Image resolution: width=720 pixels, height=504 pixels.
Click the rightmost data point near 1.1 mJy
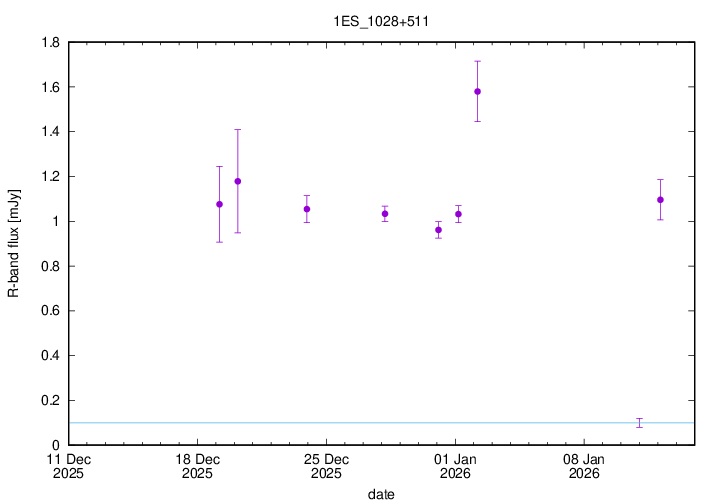(x=660, y=200)
